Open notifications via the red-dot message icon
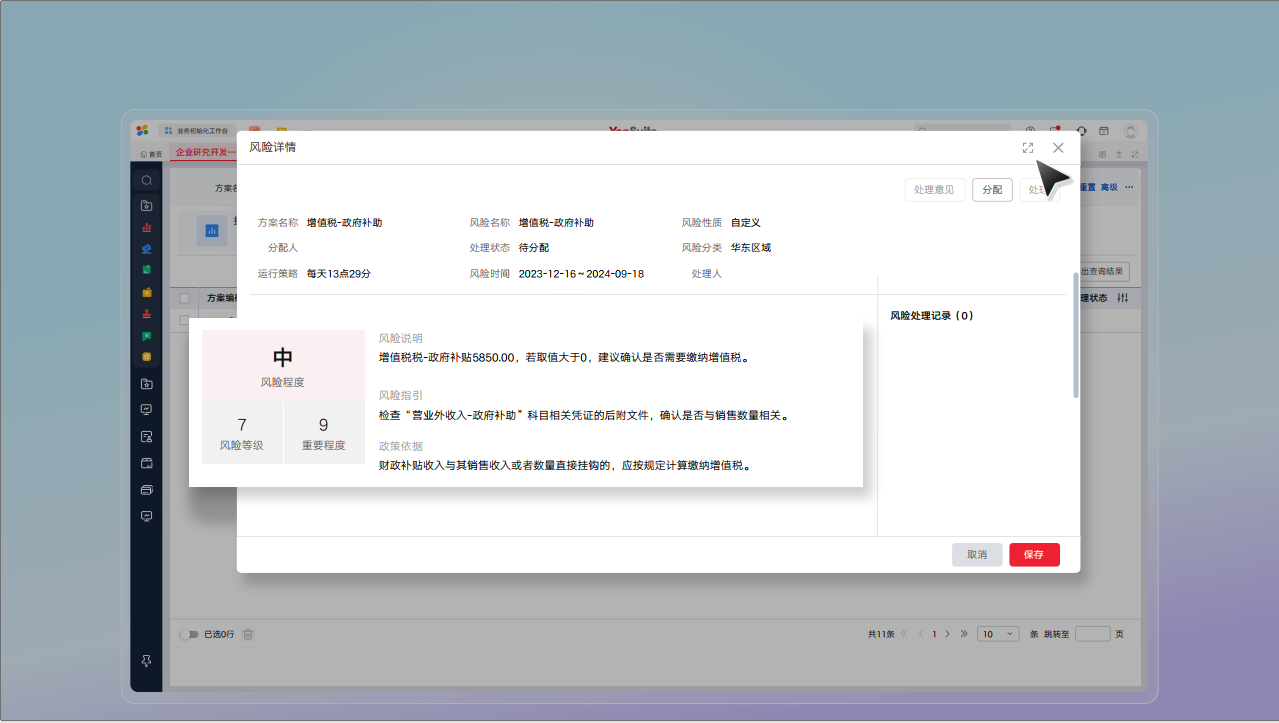The width and height of the screenshot is (1279, 723). click(x=1053, y=131)
